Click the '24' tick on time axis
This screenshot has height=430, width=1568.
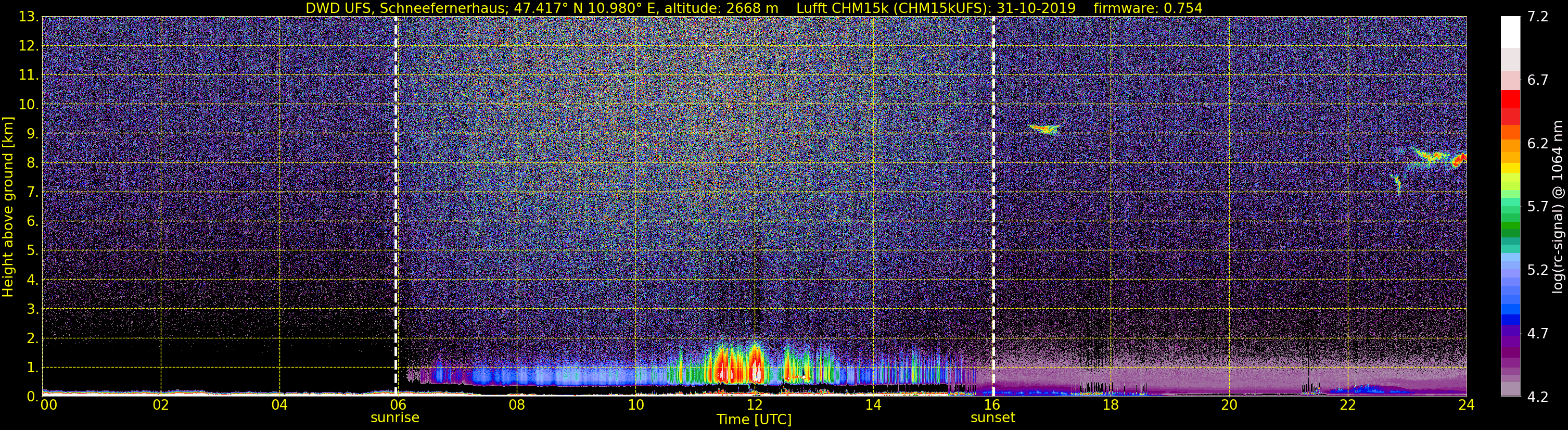click(x=1467, y=405)
